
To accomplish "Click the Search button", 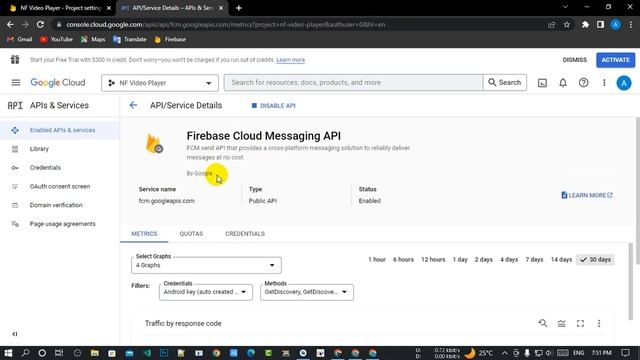I will pyautogui.click(x=504, y=82).
